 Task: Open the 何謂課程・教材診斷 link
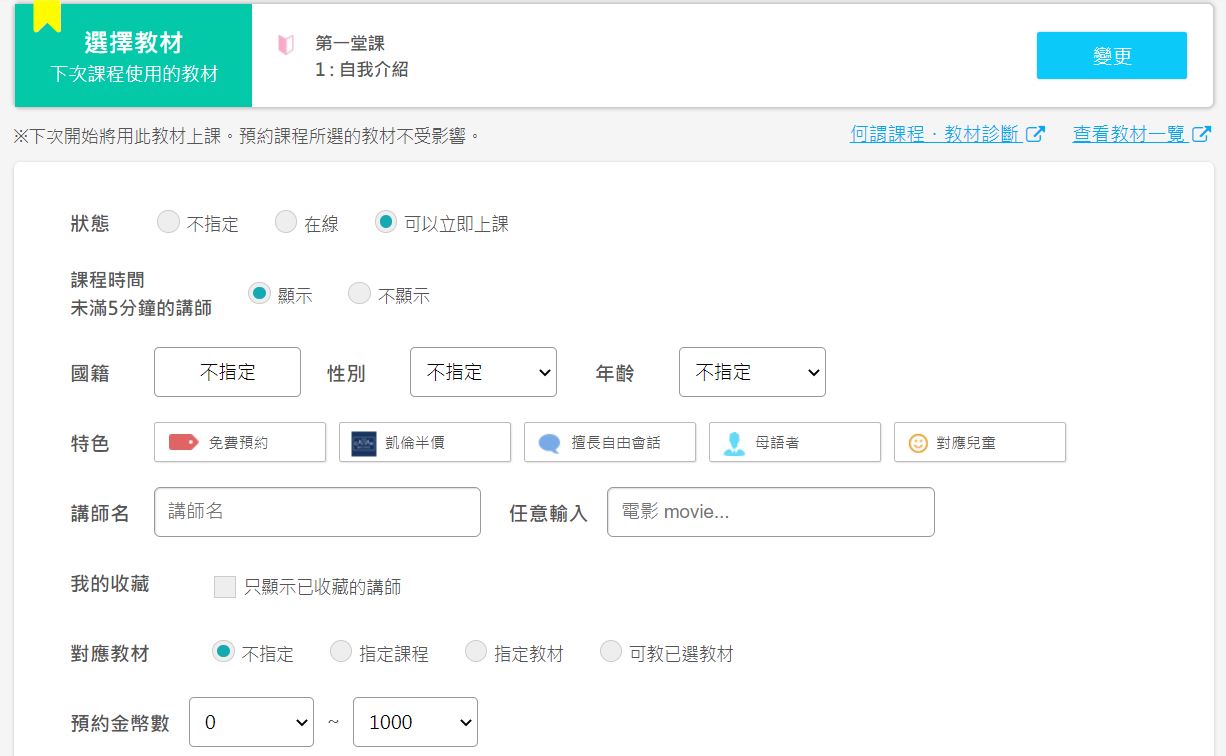pyautogui.click(x=935, y=134)
